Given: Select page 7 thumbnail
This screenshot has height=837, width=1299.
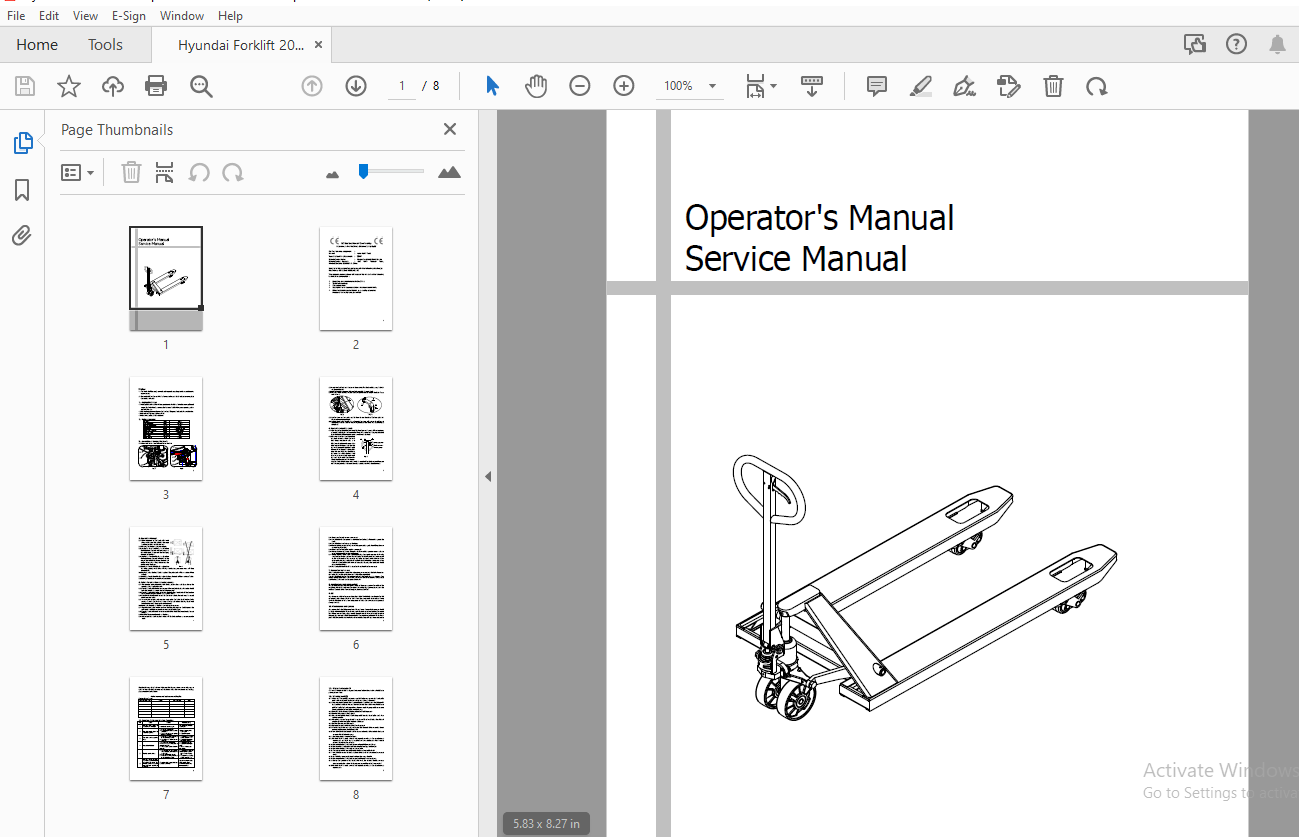Looking at the screenshot, I should click(x=166, y=728).
